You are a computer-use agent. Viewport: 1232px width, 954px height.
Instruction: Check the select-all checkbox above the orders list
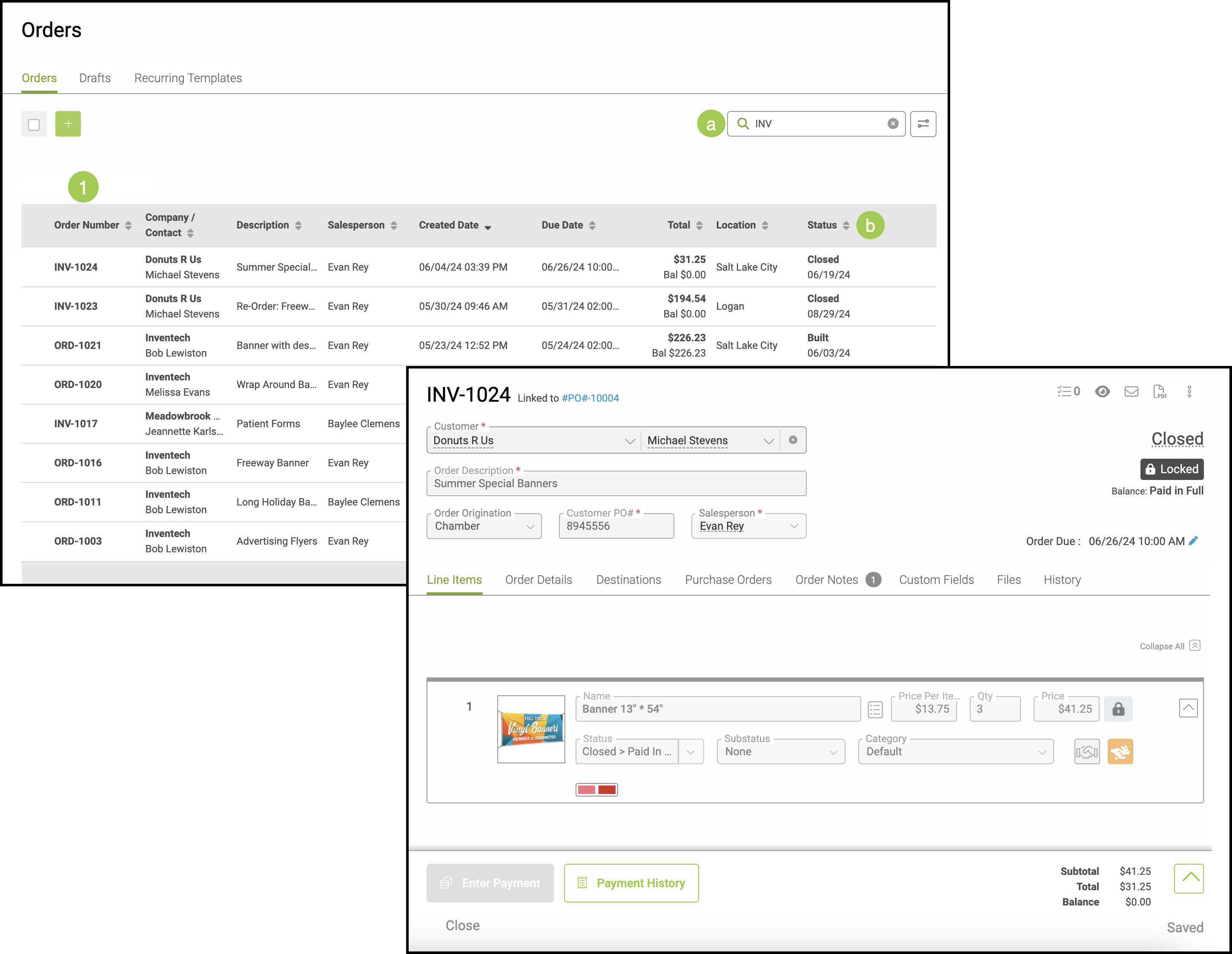[34, 124]
